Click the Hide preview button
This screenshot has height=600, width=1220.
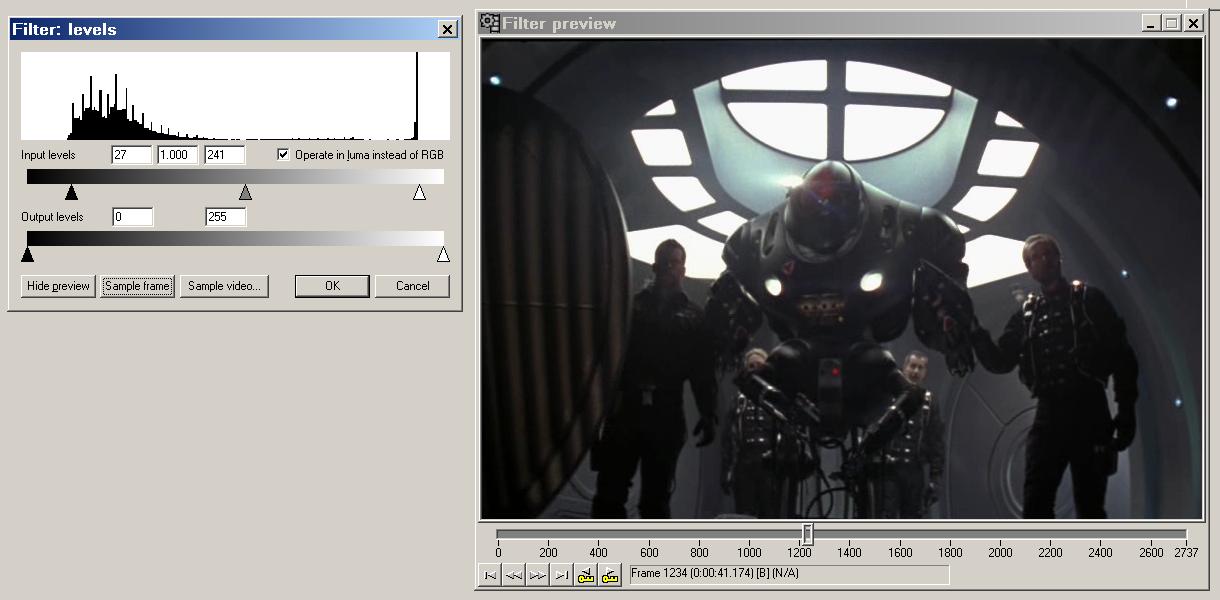click(x=58, y=286)
